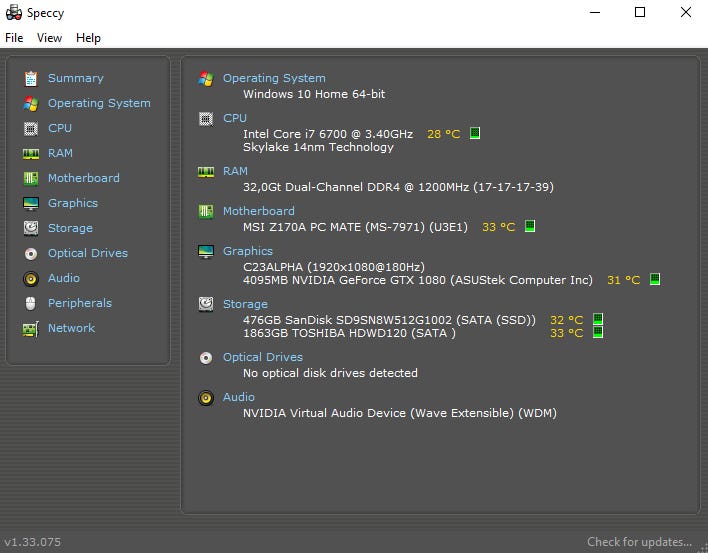Image resolution: width=708 pixels, height=553 pixels.
Task: Click the green CPU temperature indicator
Action: pos(475,133)
